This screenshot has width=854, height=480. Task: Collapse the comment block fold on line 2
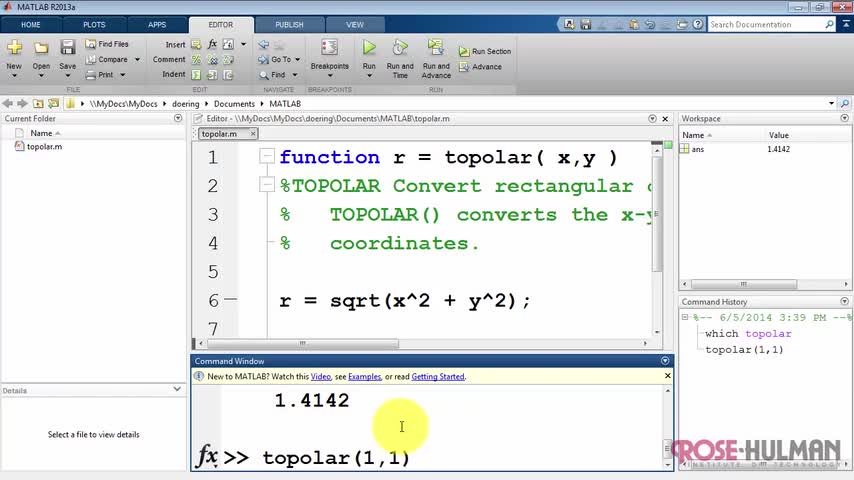click(x=266, y=185)
